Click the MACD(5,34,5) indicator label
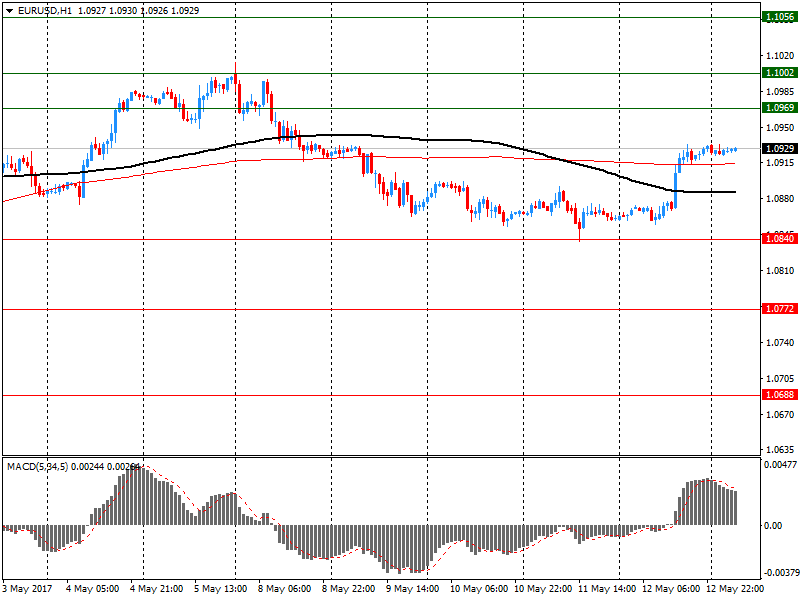Image resolution: width=800 pixels, height=600 pixels. click(x=37, y=467)
